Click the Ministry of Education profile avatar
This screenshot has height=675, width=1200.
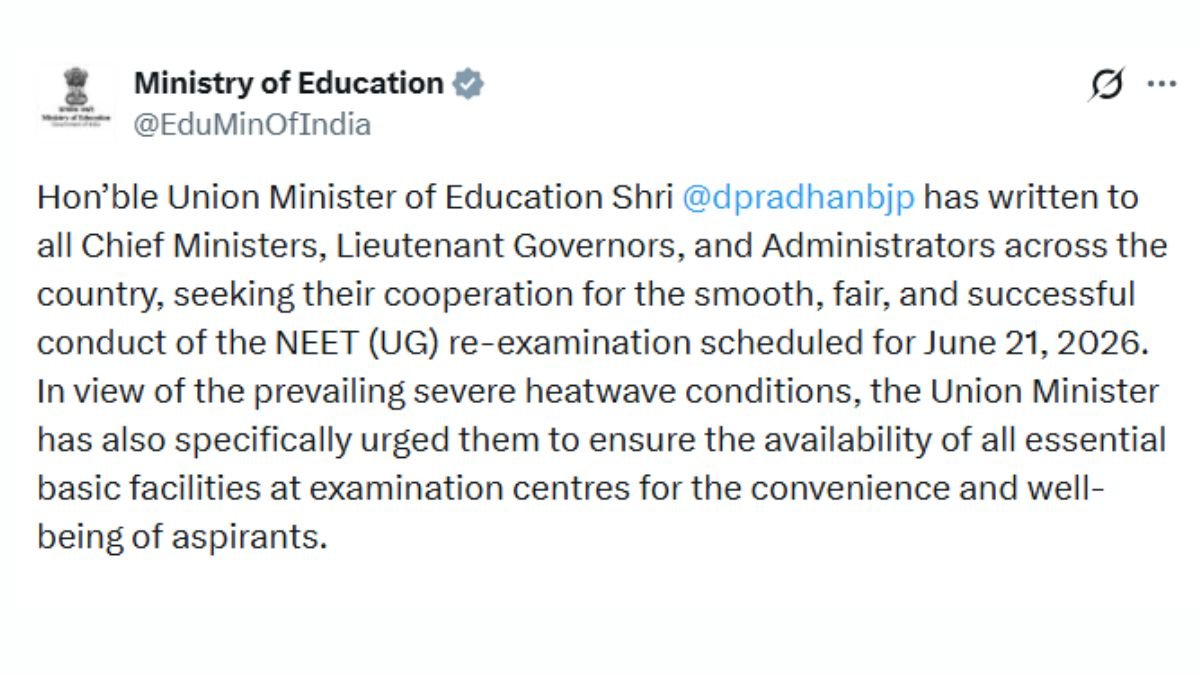[76, 97]
